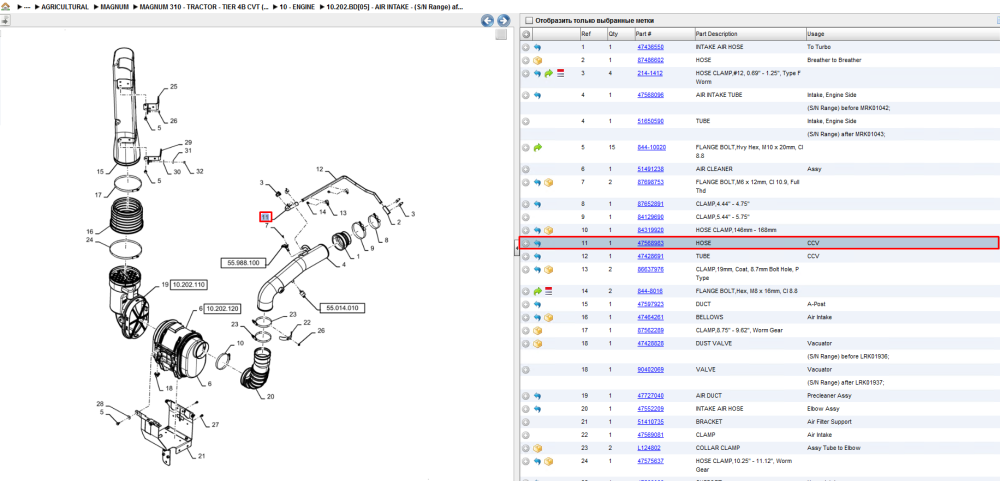Toggle selection circle for VALVE 90402069 row
This screenshot has width=1000, height=481.
click(526, 370)
